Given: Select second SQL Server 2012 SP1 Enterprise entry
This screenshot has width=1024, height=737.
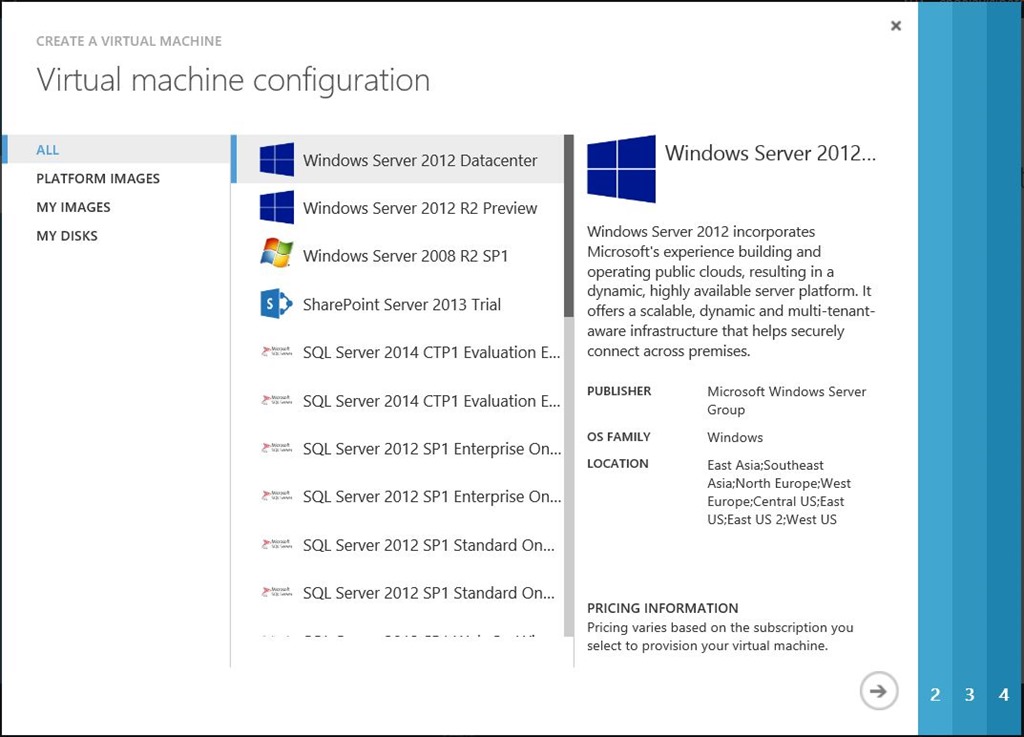Looking at the screenshot, I should point(398,496).
